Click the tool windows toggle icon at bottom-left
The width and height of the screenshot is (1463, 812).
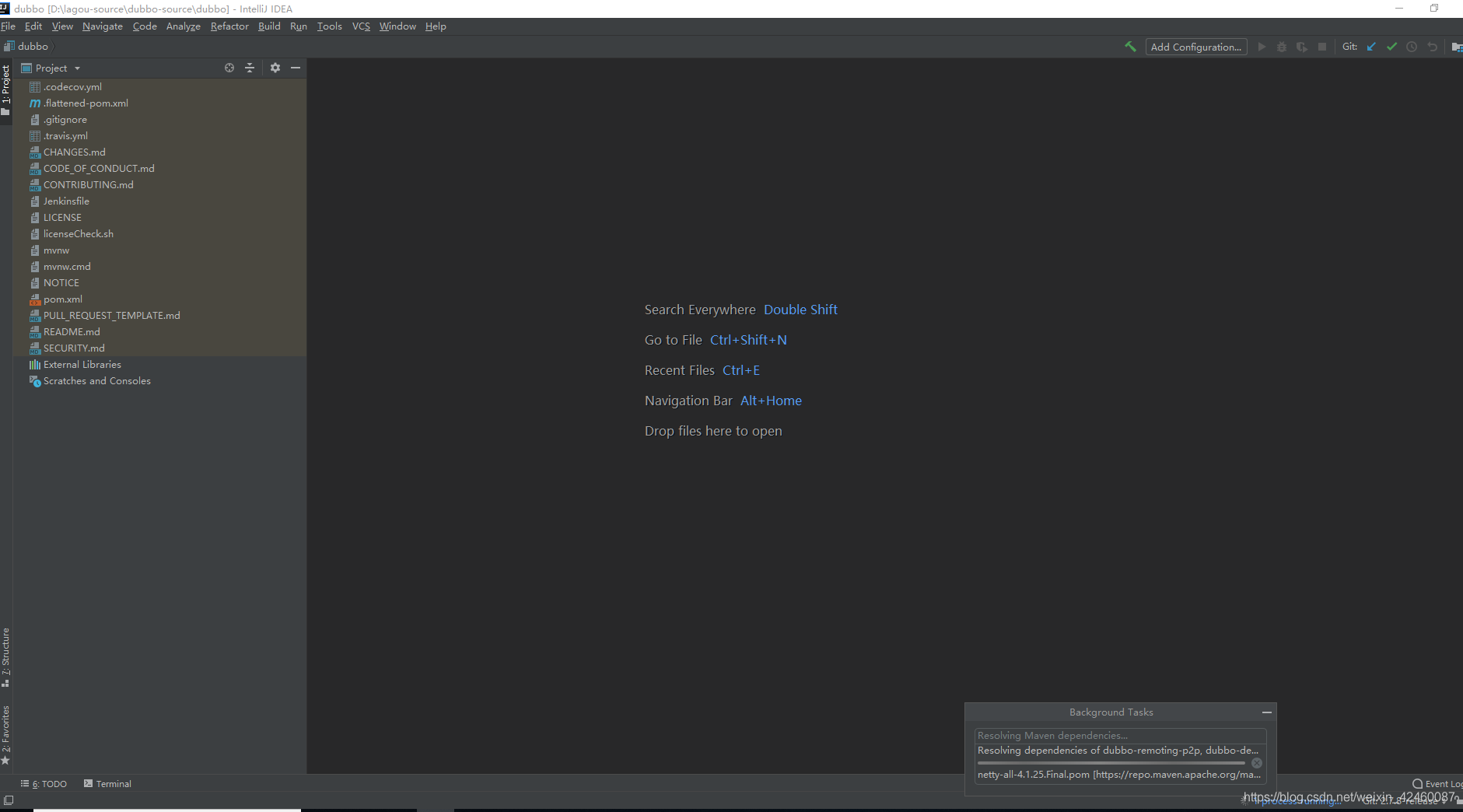coord(9,800)
